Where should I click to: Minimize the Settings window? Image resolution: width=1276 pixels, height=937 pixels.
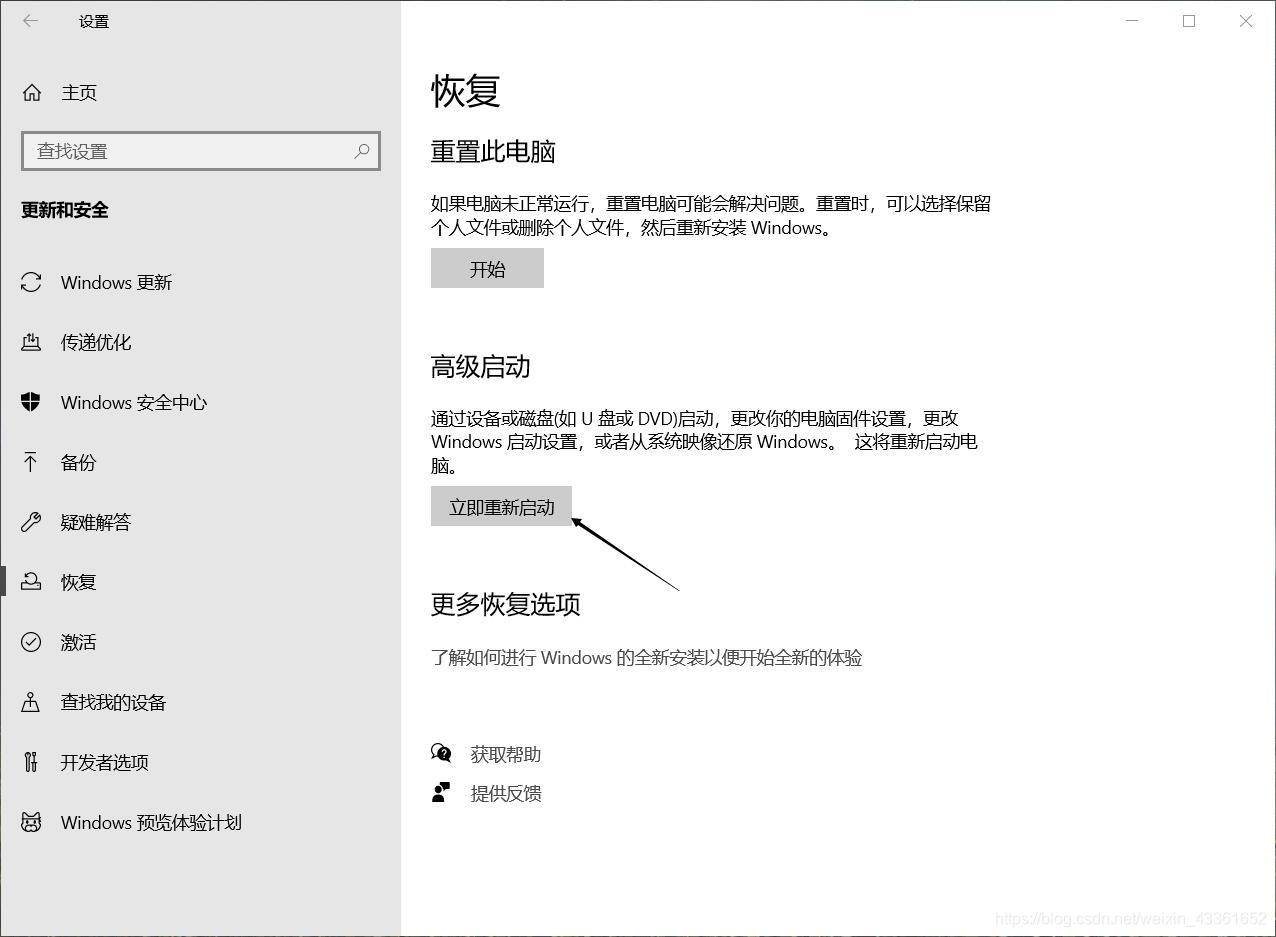click(1132, 20)
